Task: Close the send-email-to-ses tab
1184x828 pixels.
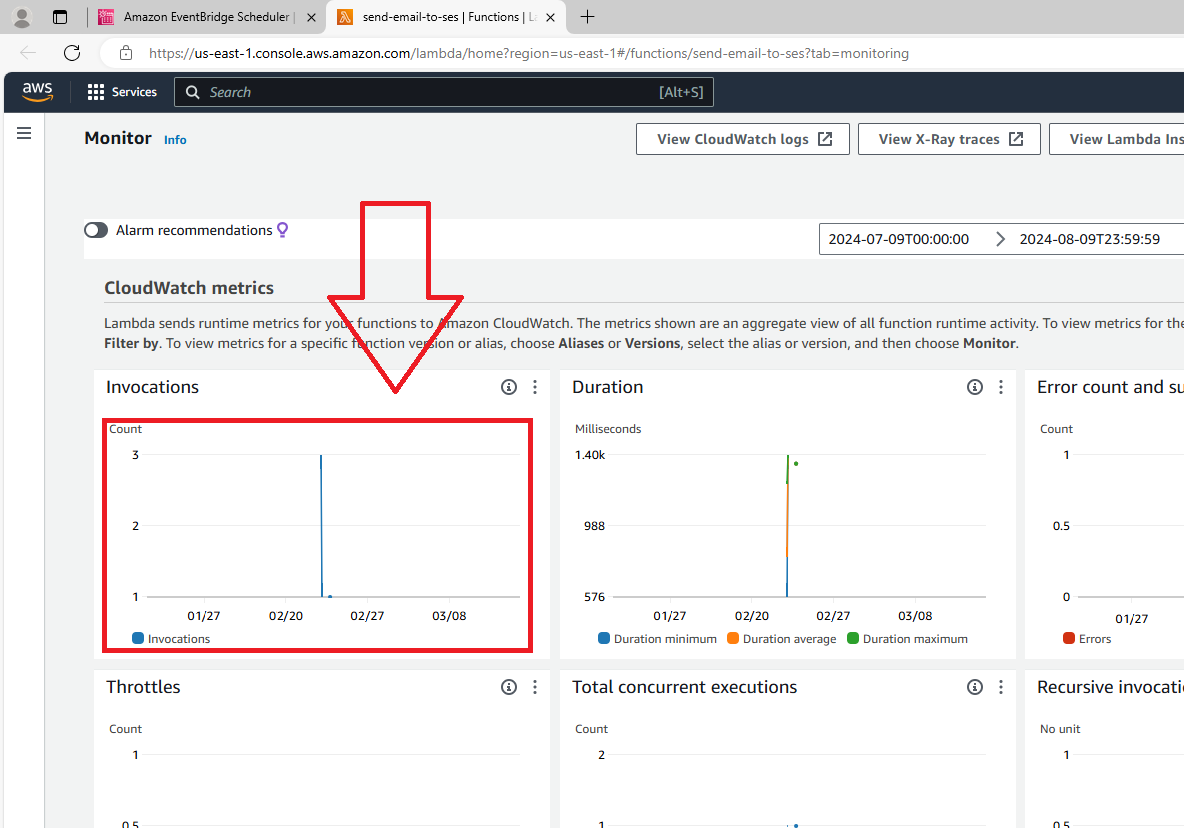Action: 550,17
